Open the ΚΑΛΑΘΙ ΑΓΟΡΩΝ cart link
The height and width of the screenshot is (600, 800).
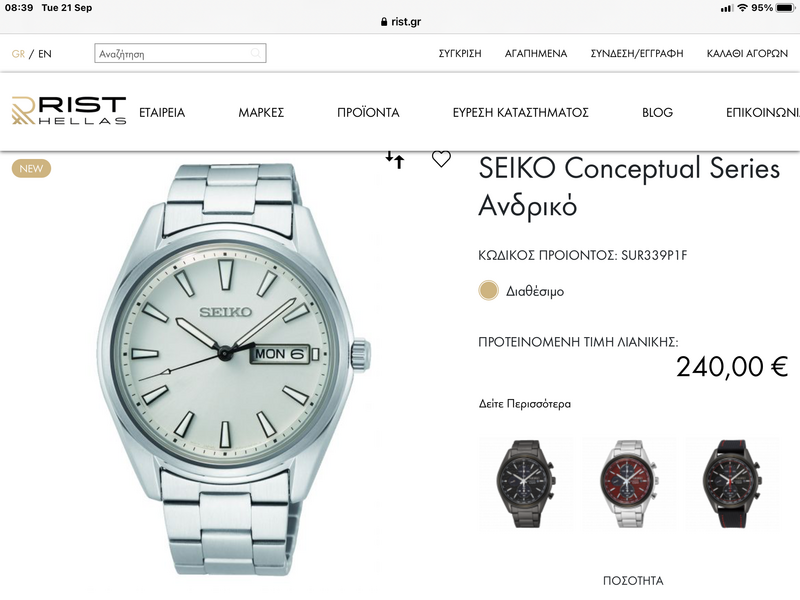click(x=747, y=54)
